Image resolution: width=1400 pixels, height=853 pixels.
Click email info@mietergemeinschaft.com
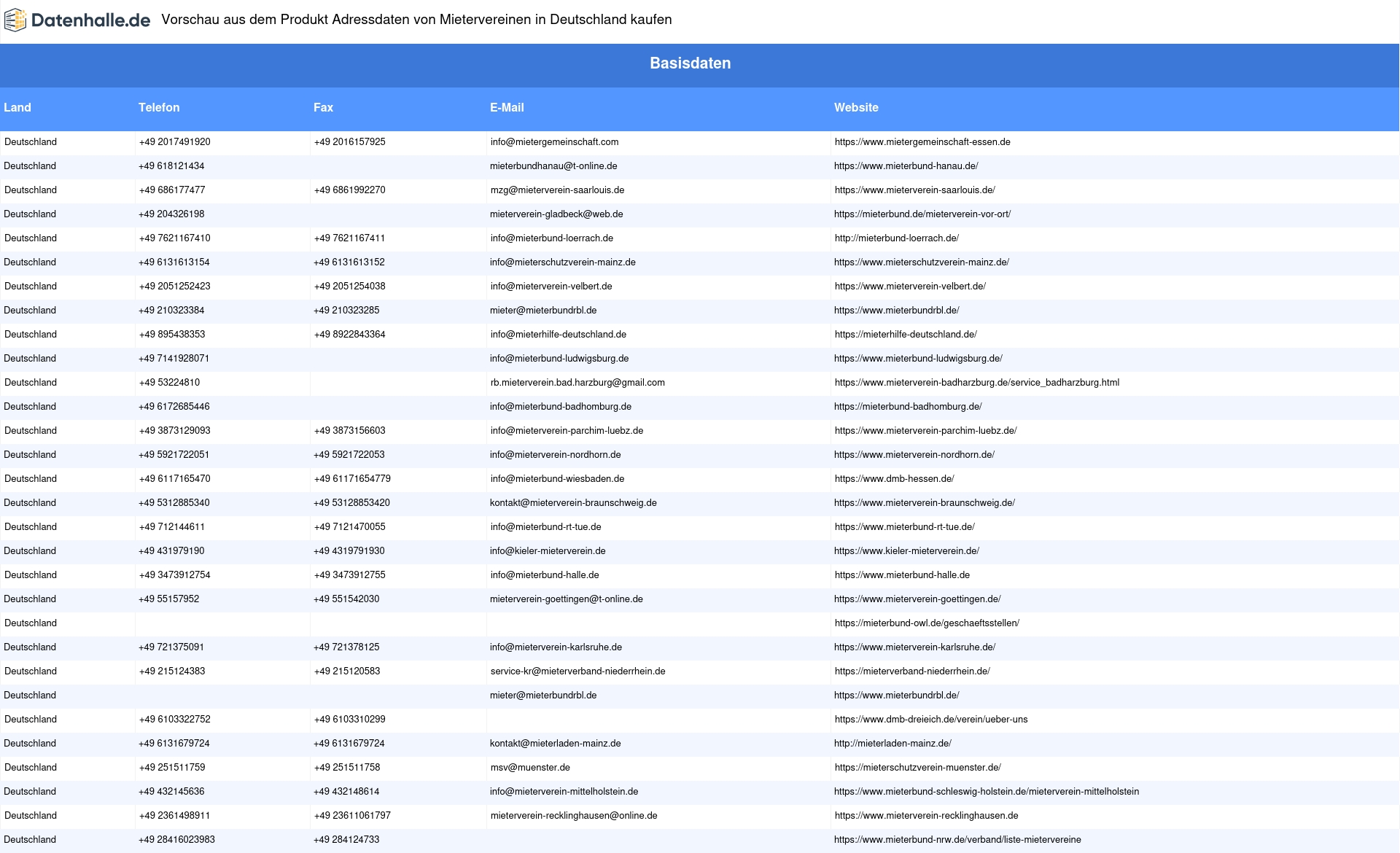click(x=554, y=142)
